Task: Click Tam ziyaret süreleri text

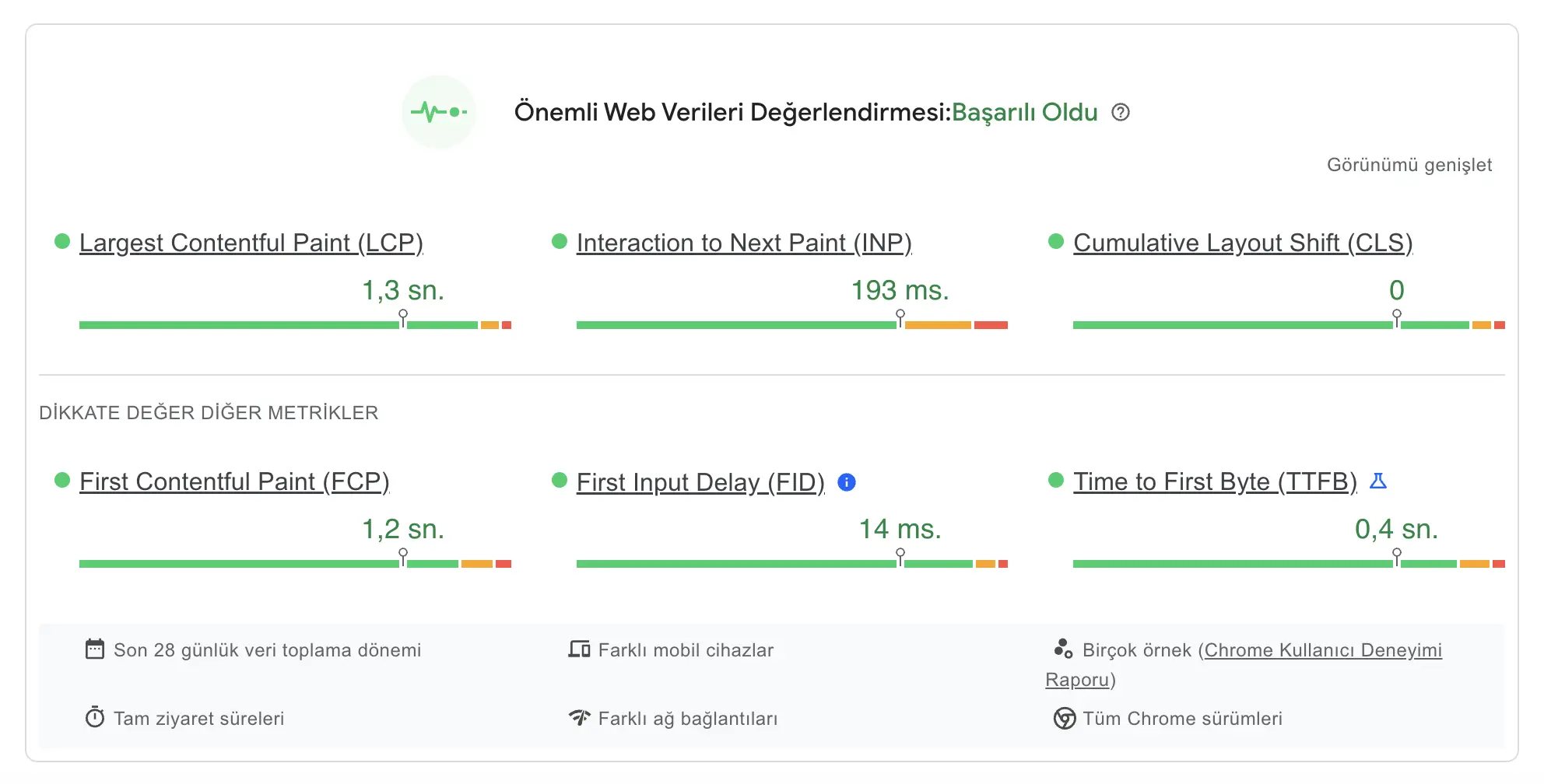Action: click(x=199, y=719)
